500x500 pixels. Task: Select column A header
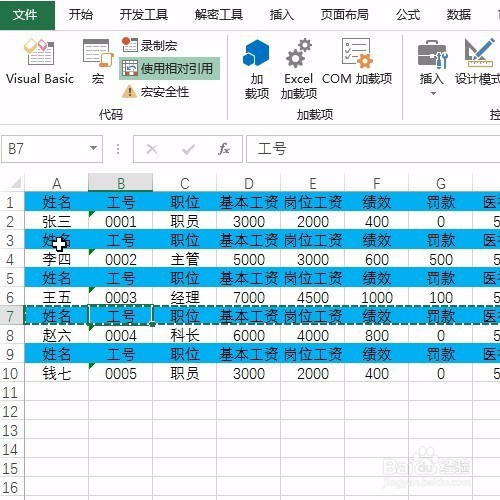tap(57, 183)
